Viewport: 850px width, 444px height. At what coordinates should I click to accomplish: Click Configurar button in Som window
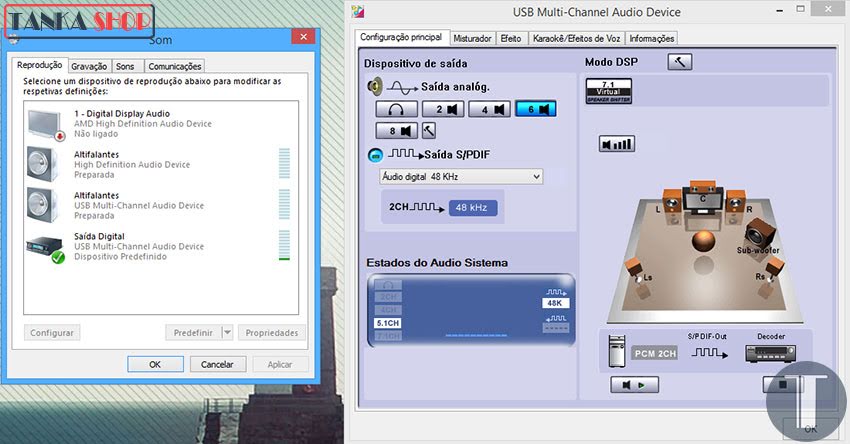pyautogui.click(x=52, y=333)
